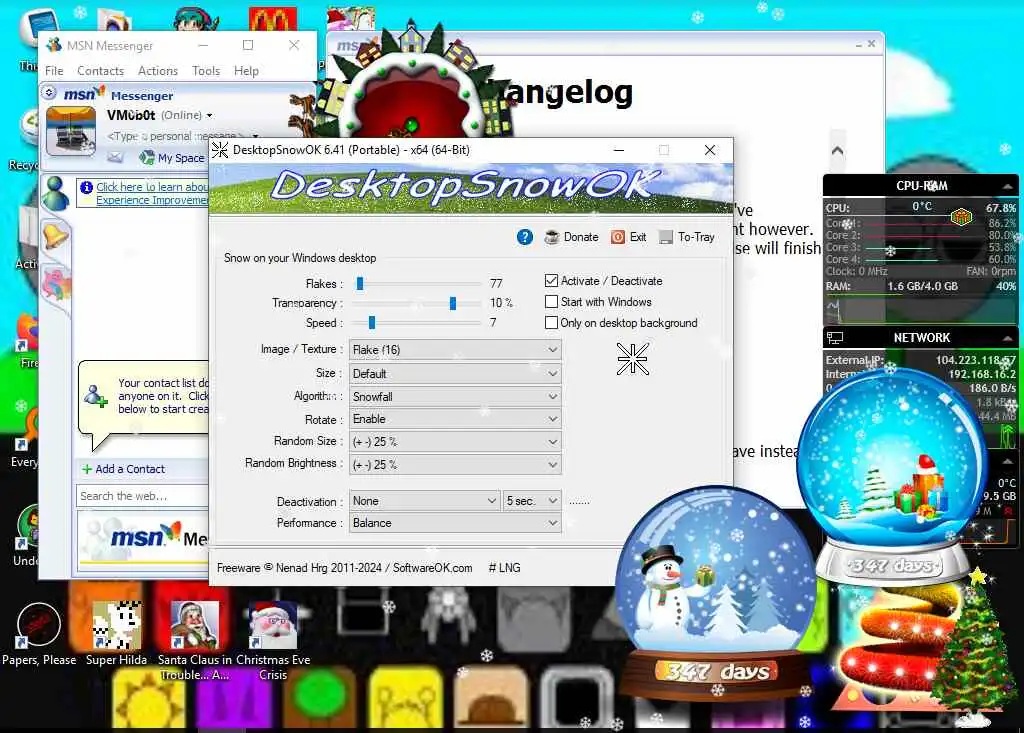The image size is (1024, 733).
Task: Click the snowflake preview image in DesktopSnowOK
Action: [633, 359]
